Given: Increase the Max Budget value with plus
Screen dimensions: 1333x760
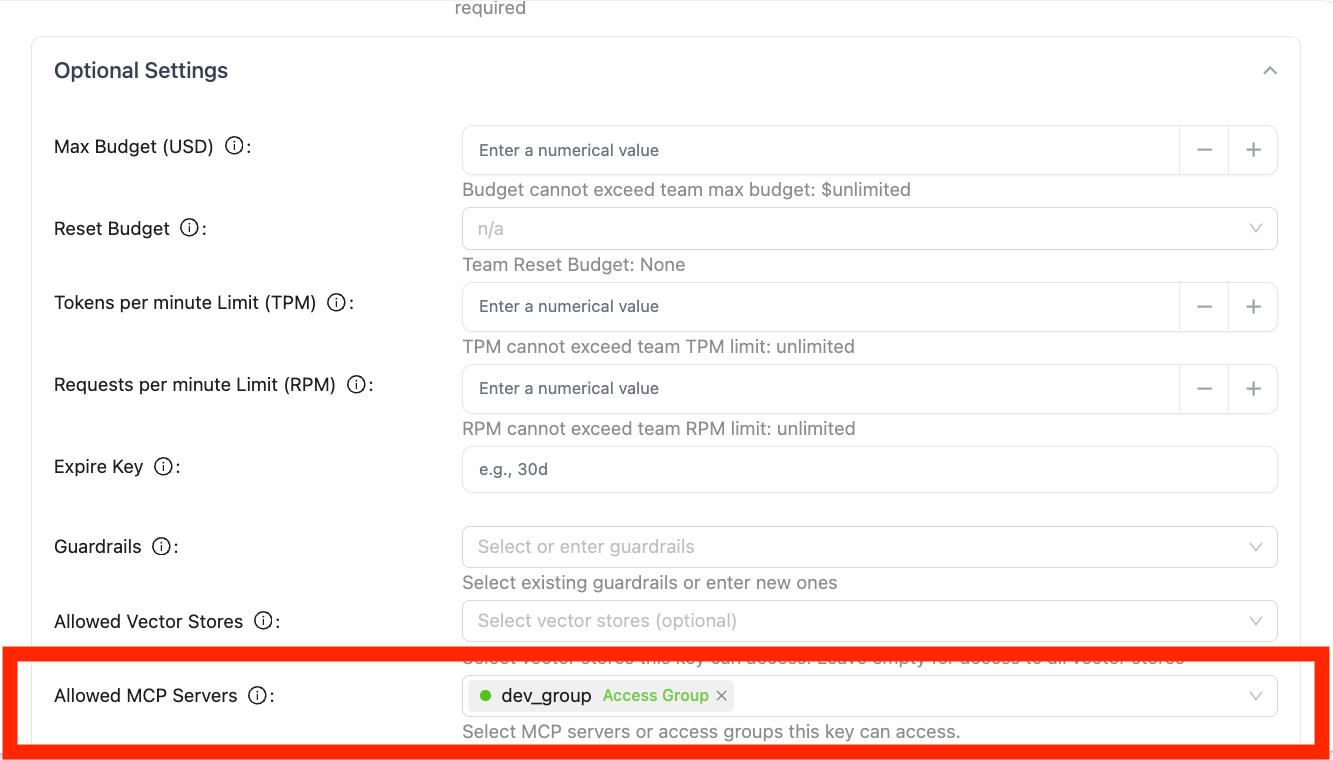Looking at the screenshot, I should (x=1253, y=150).
